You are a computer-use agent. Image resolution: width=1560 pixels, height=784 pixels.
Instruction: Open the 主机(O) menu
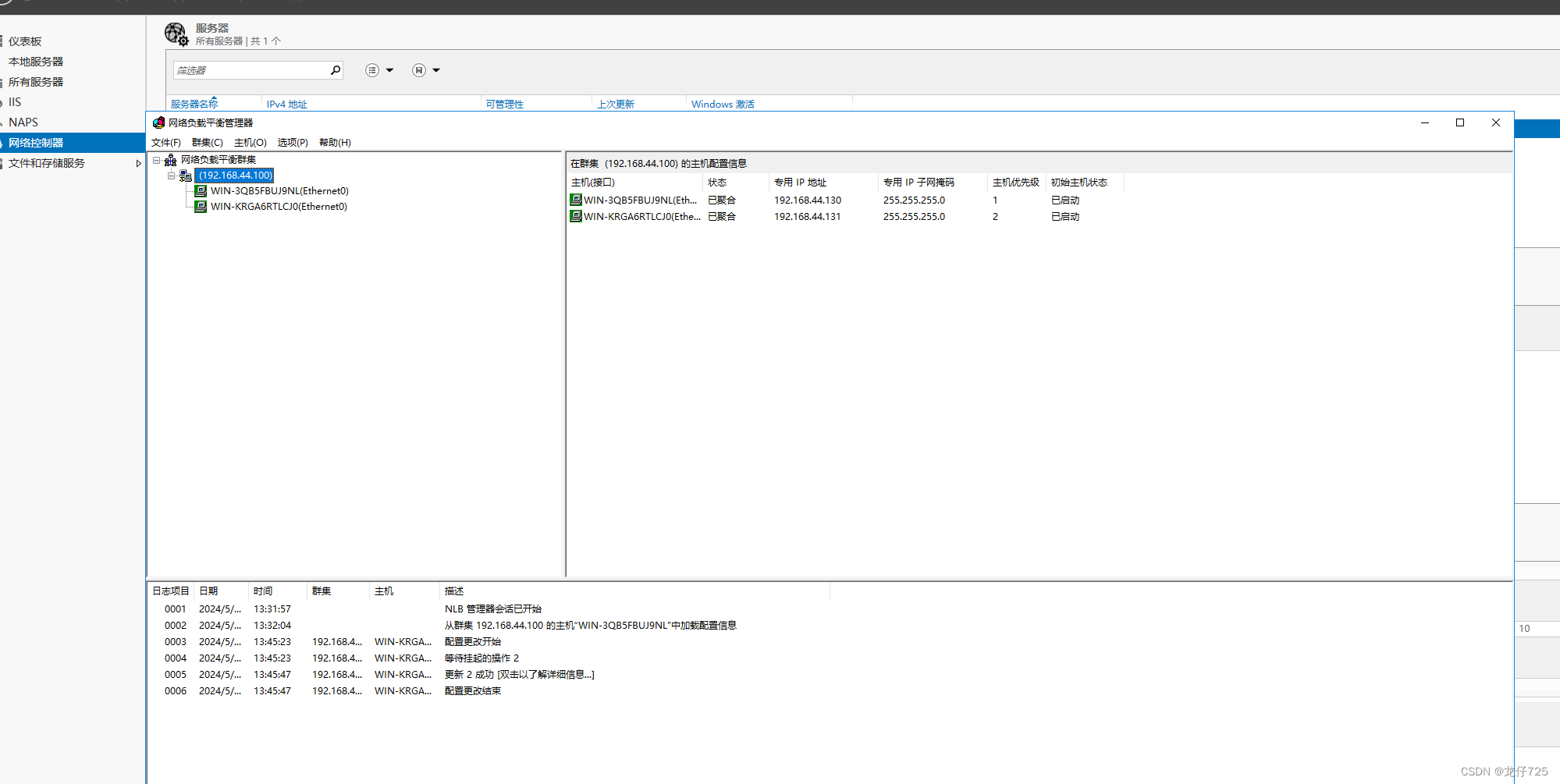coord(251,143)
